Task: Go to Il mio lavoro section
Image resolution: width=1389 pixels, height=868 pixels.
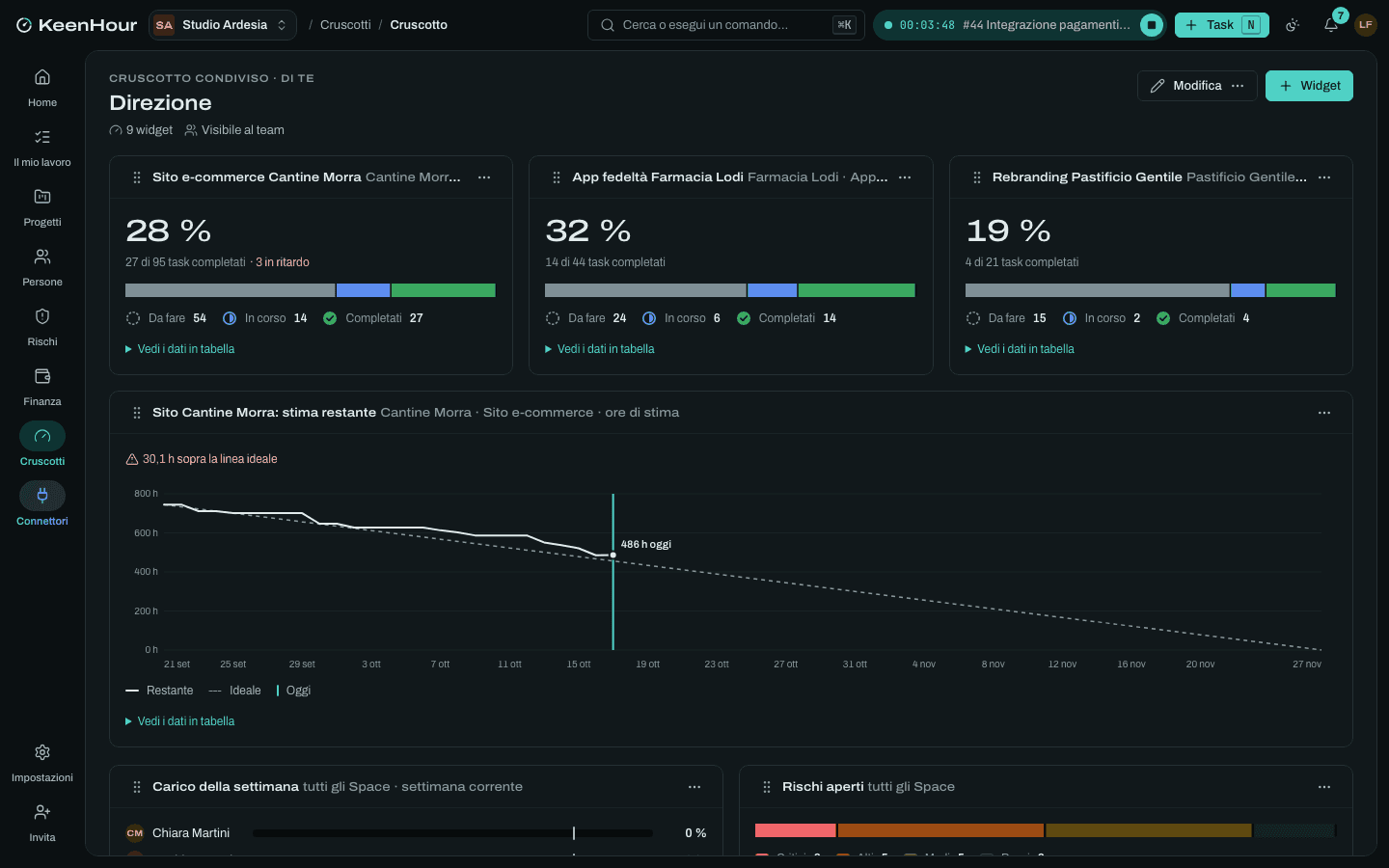Action: pyautogui.click(x=42, y=148)
